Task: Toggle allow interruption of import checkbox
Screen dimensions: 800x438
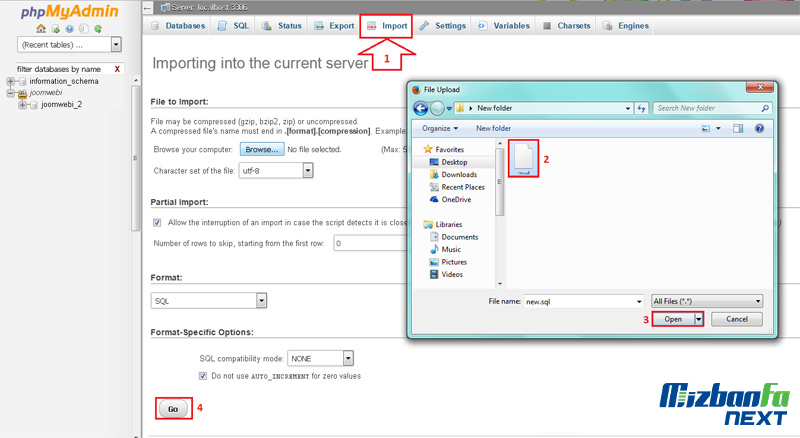Action: pyautogui.click(x=158, y=222)
